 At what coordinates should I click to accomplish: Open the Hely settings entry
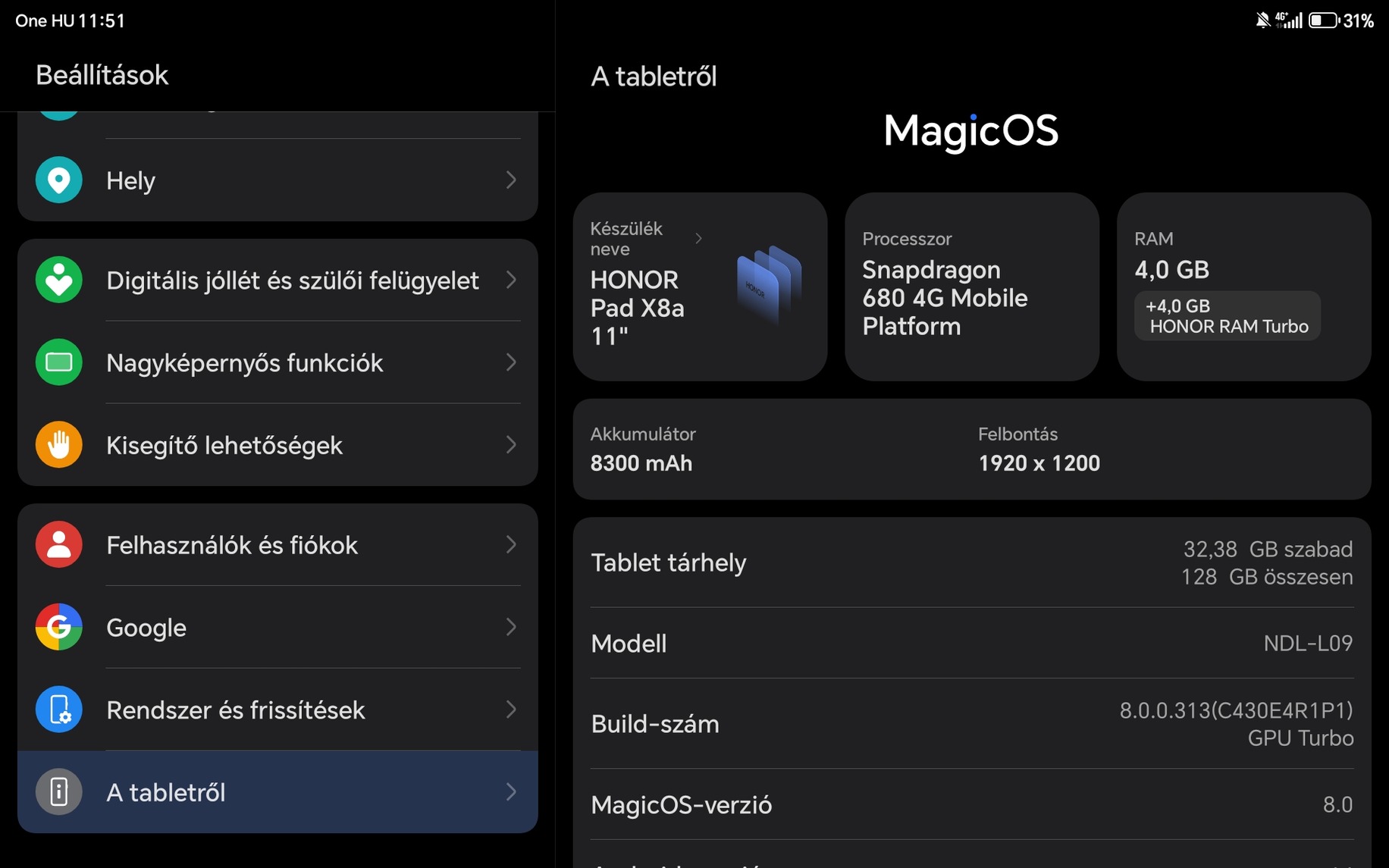point(277,180)
